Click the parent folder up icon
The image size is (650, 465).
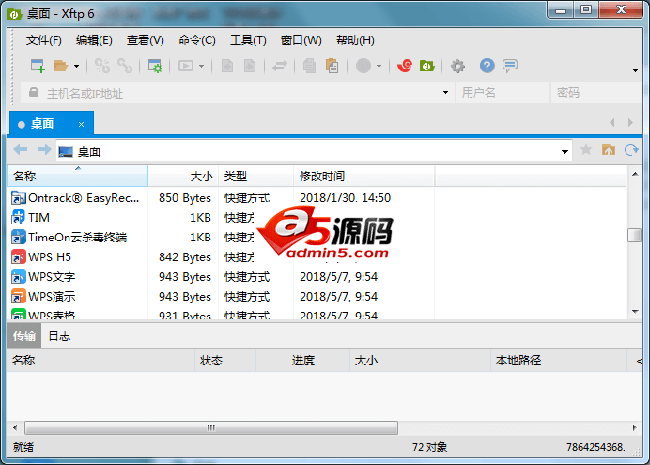click(608, 150)
